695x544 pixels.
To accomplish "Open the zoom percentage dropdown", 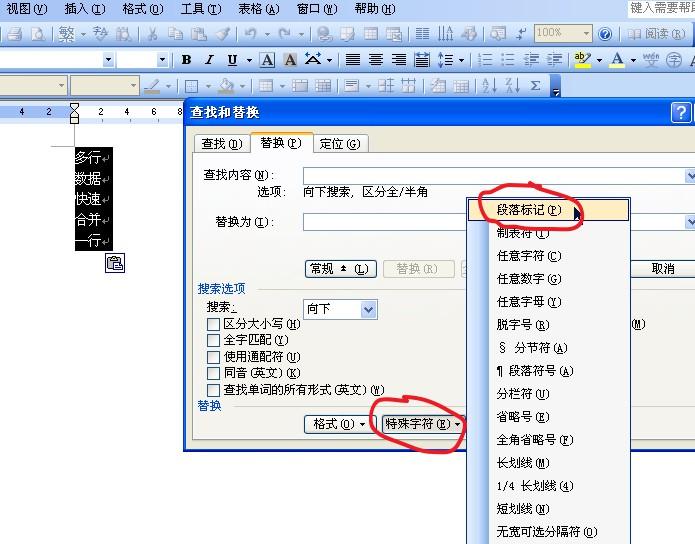I will [586, 34].
